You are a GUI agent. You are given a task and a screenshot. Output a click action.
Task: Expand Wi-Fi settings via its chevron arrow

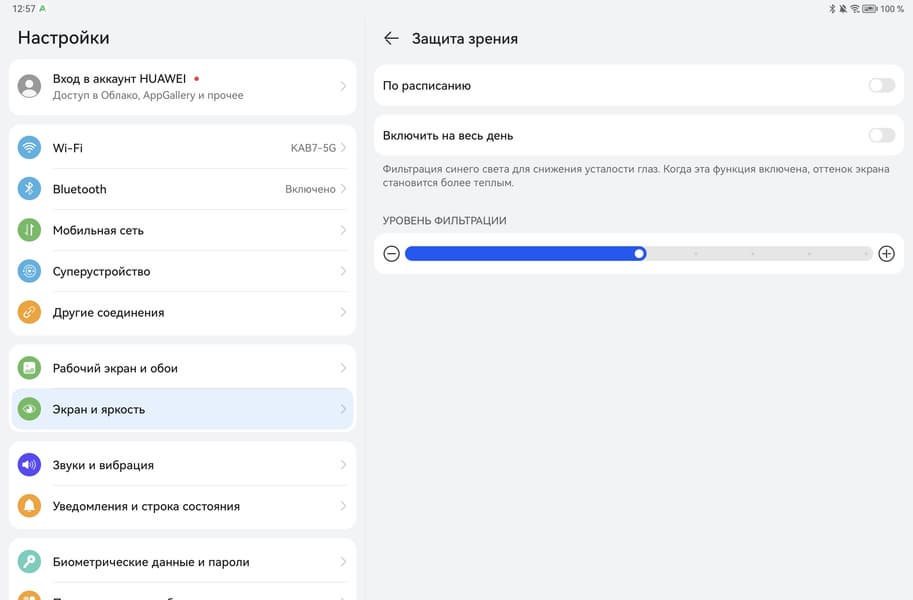tap(343, 148)
